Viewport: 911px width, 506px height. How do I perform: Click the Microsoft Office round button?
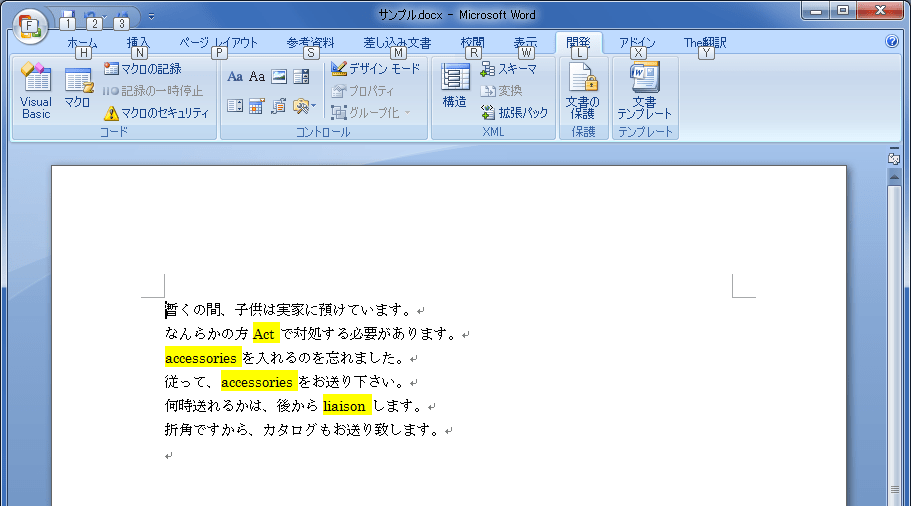[31, 22]
